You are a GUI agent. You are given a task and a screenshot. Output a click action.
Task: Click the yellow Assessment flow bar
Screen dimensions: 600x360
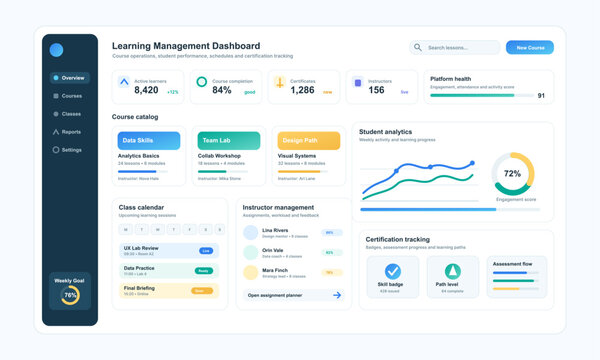(516, 289)
